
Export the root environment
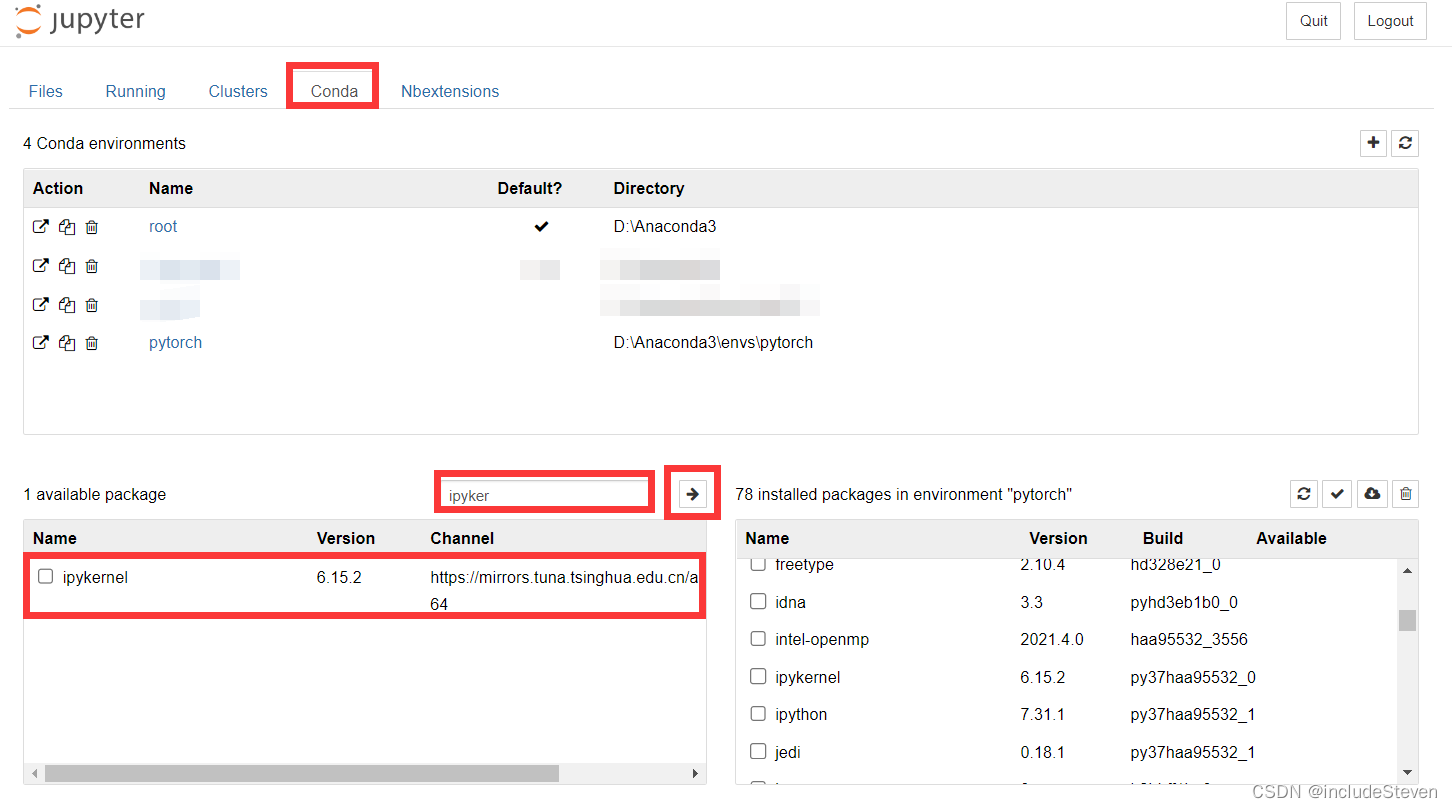click(40, 227)
